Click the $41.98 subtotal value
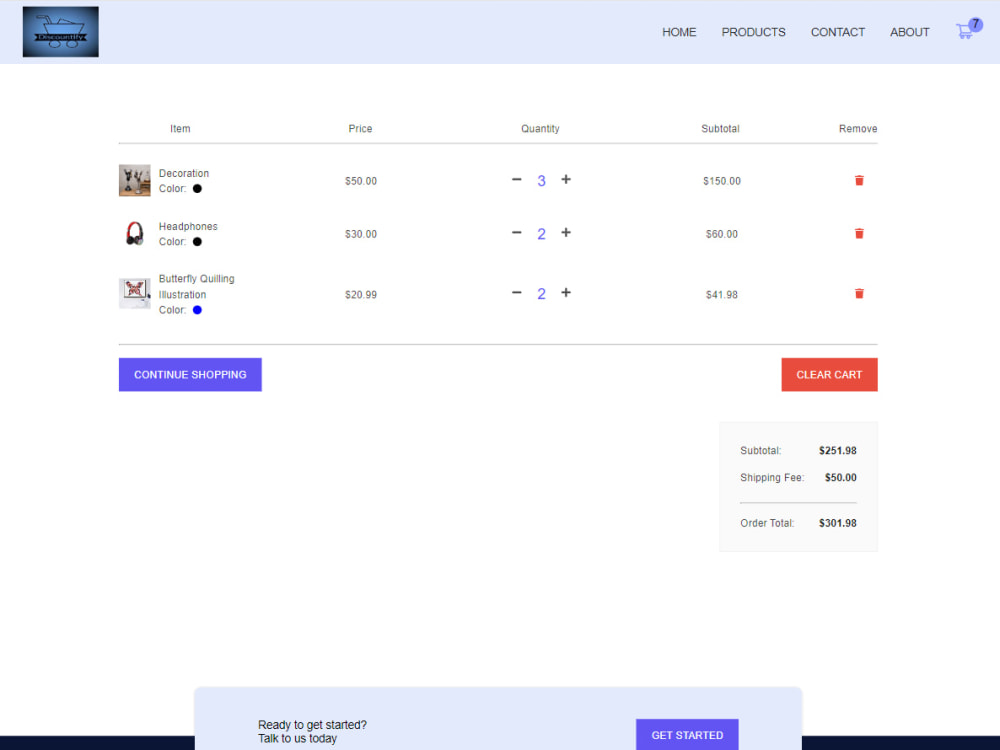 (x=722, y=295)
